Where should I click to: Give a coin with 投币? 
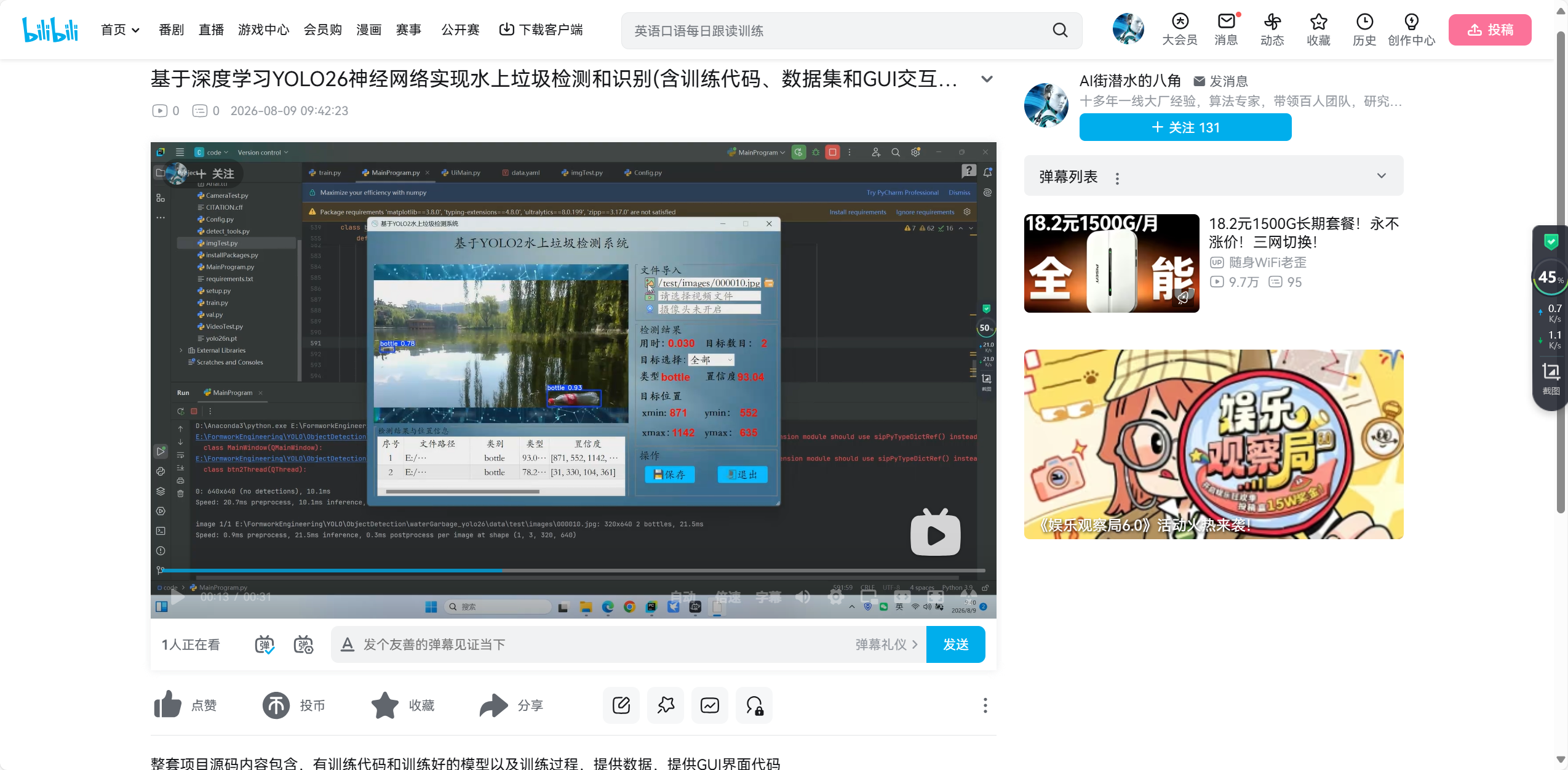pos(293,705)
